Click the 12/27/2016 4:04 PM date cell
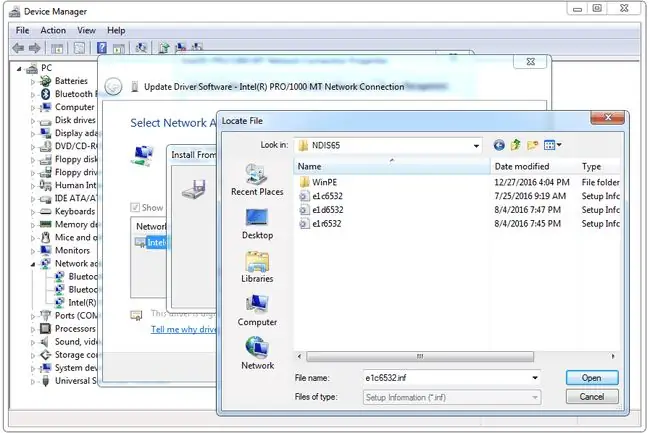This screenshot has height=433, width=650. point(531,182)
